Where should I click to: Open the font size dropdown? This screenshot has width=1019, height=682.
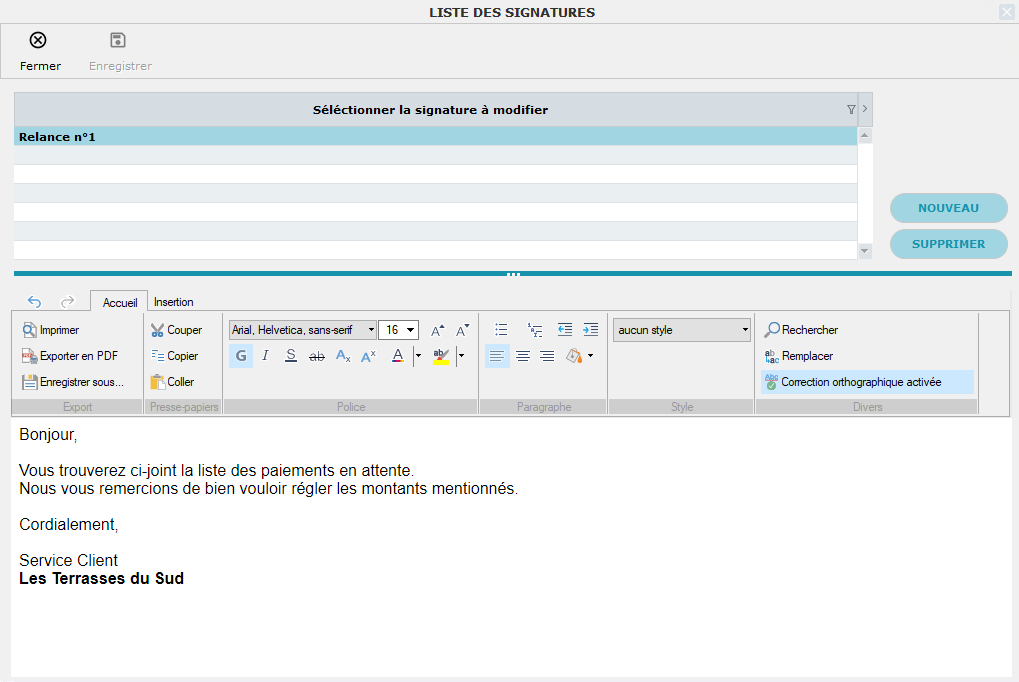click(412, 330)
